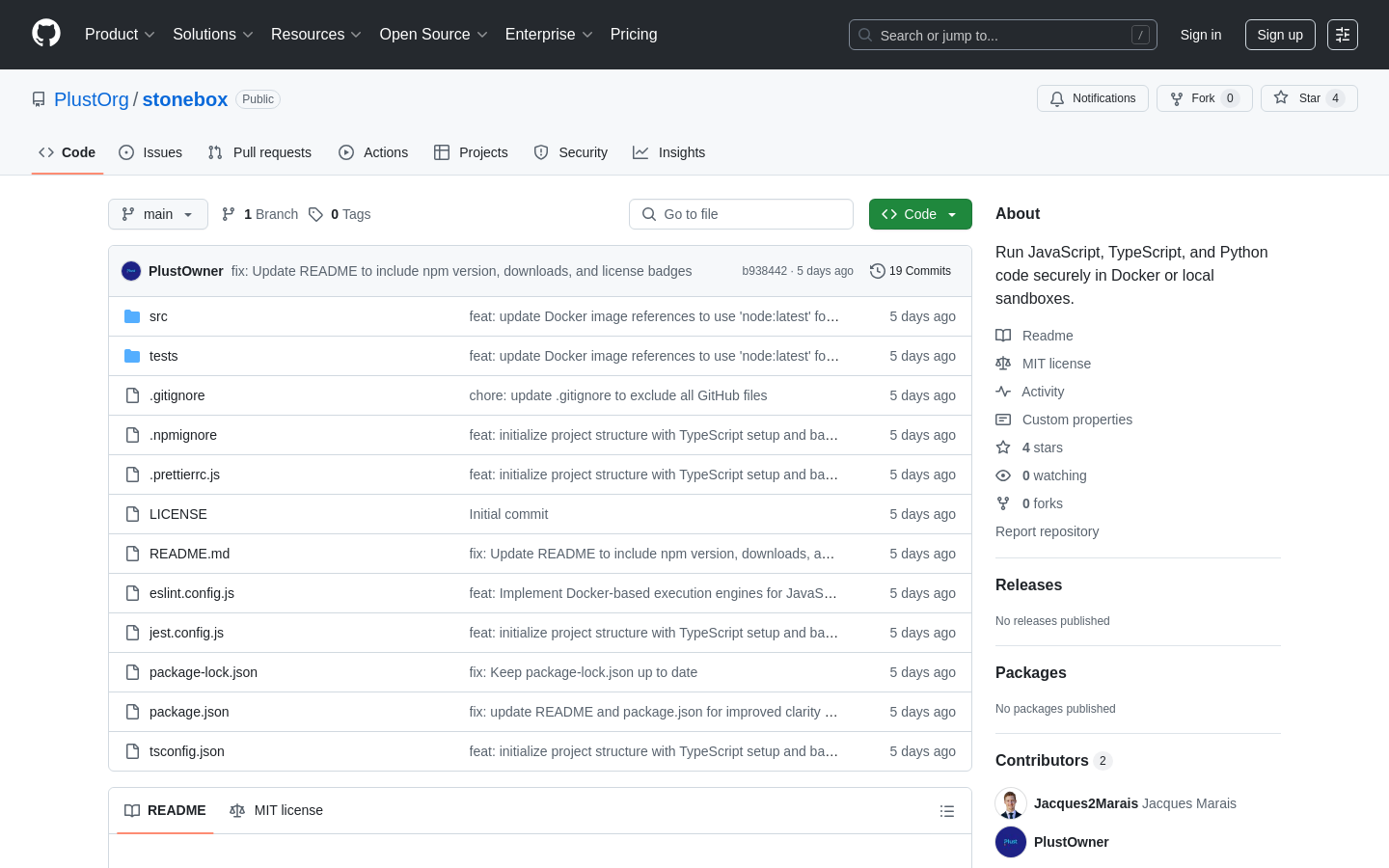The height and width of the screenshot is (868, 1389).
Task: Open the Actions tab
Action: [x=373, y=152]
